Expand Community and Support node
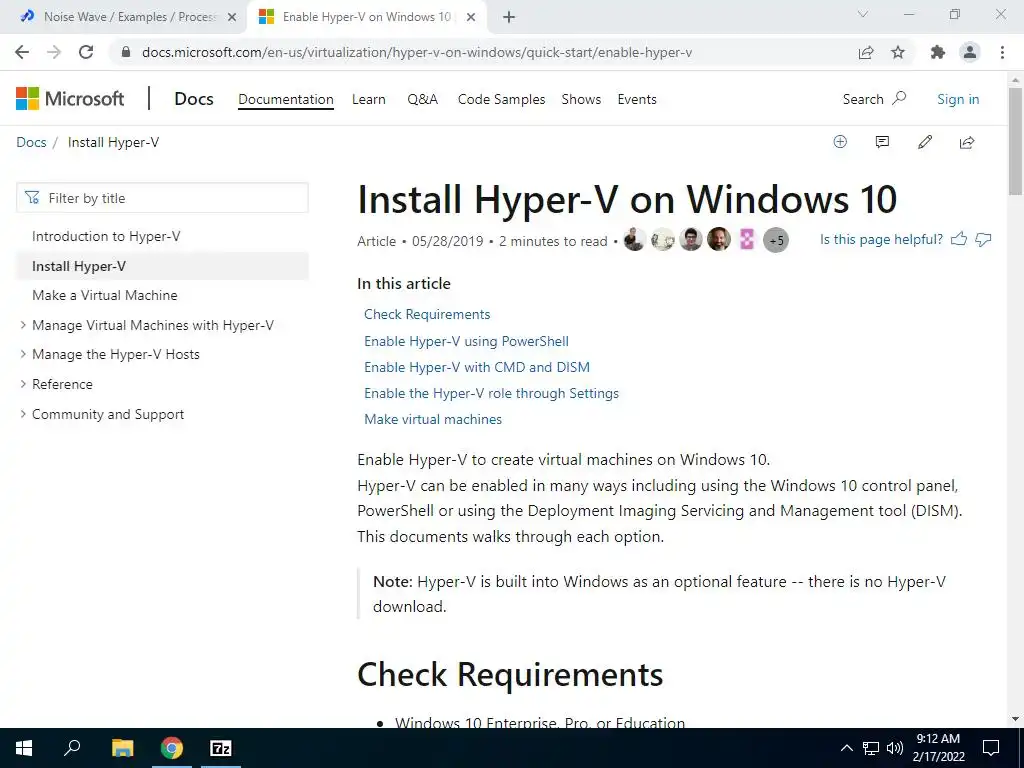 (x=23, y=414)
